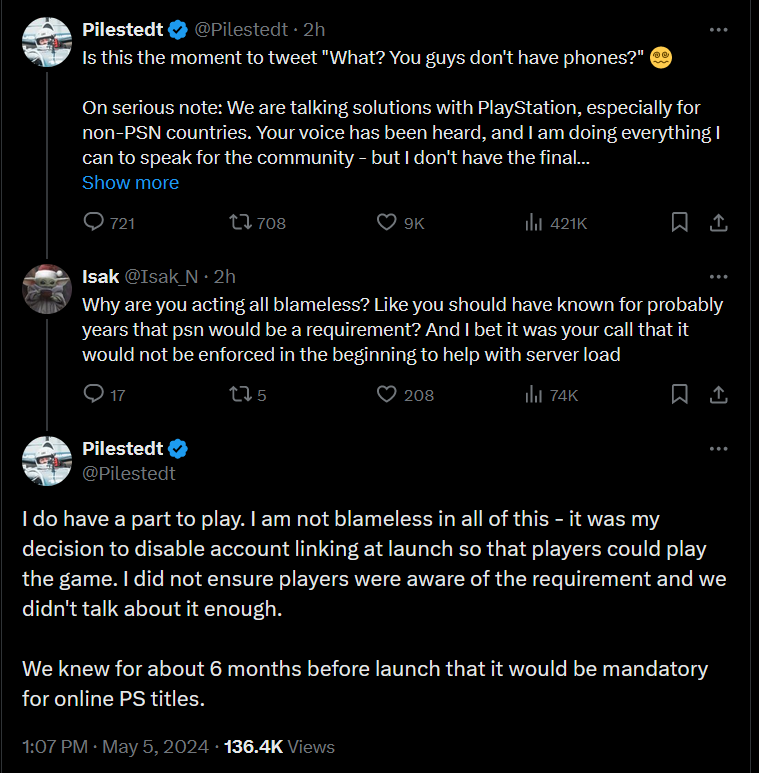
Task: Open more options on main Pilestedt tweet
Action: [717, 449]
